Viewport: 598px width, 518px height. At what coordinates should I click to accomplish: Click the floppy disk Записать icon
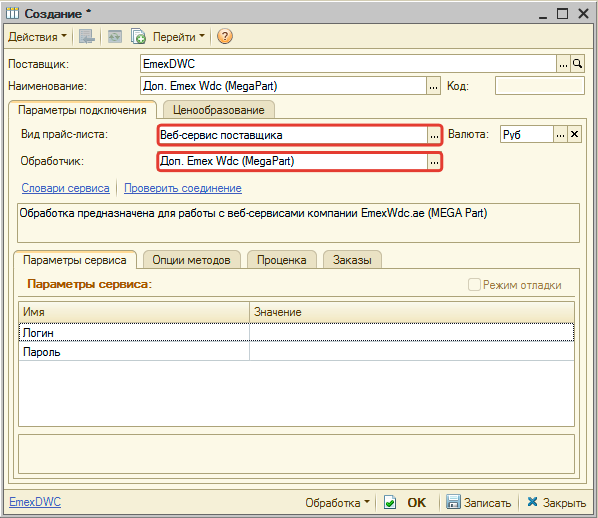(453, 502)
